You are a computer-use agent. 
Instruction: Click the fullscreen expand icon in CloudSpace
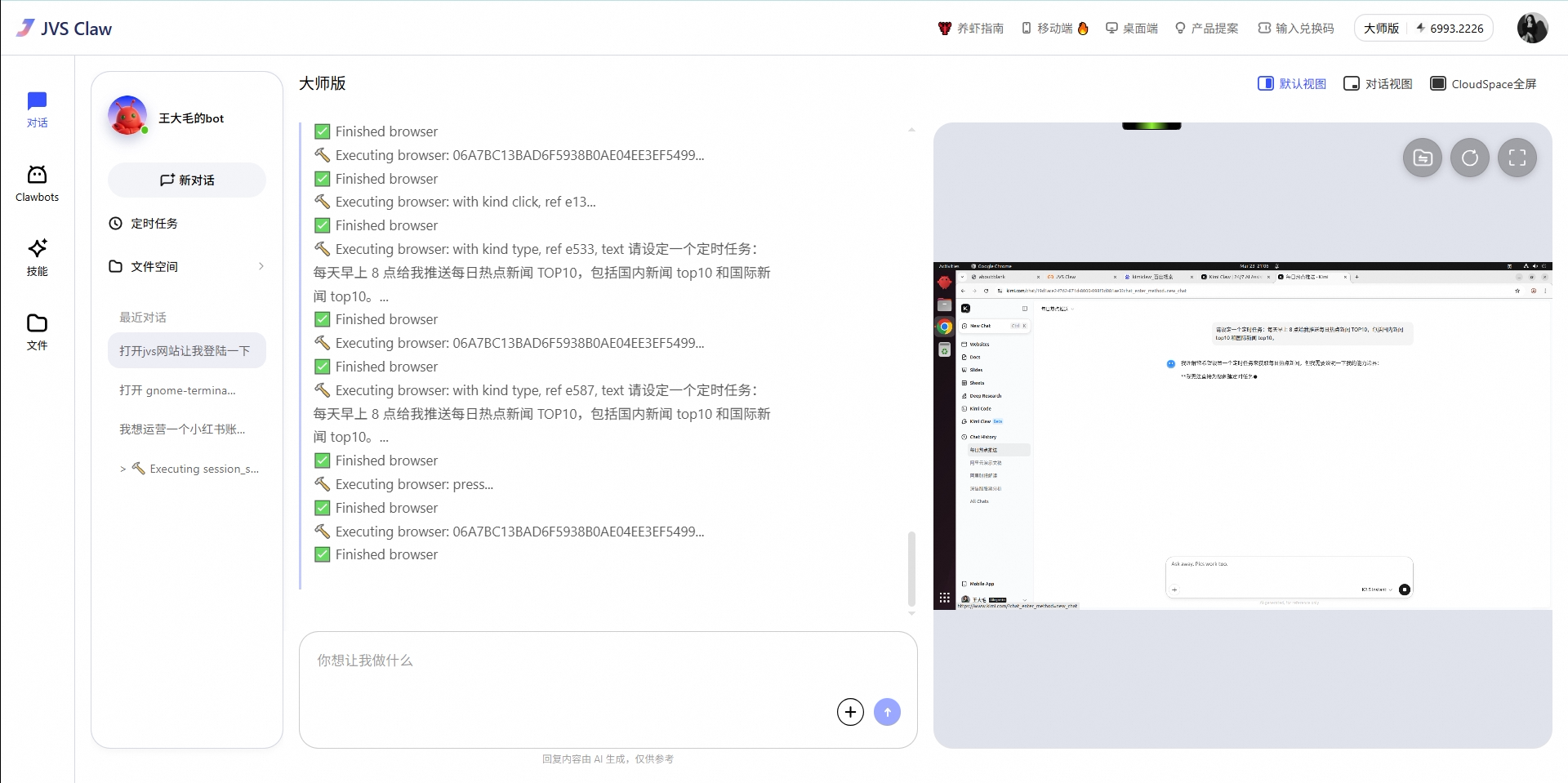pos(1517,158)
